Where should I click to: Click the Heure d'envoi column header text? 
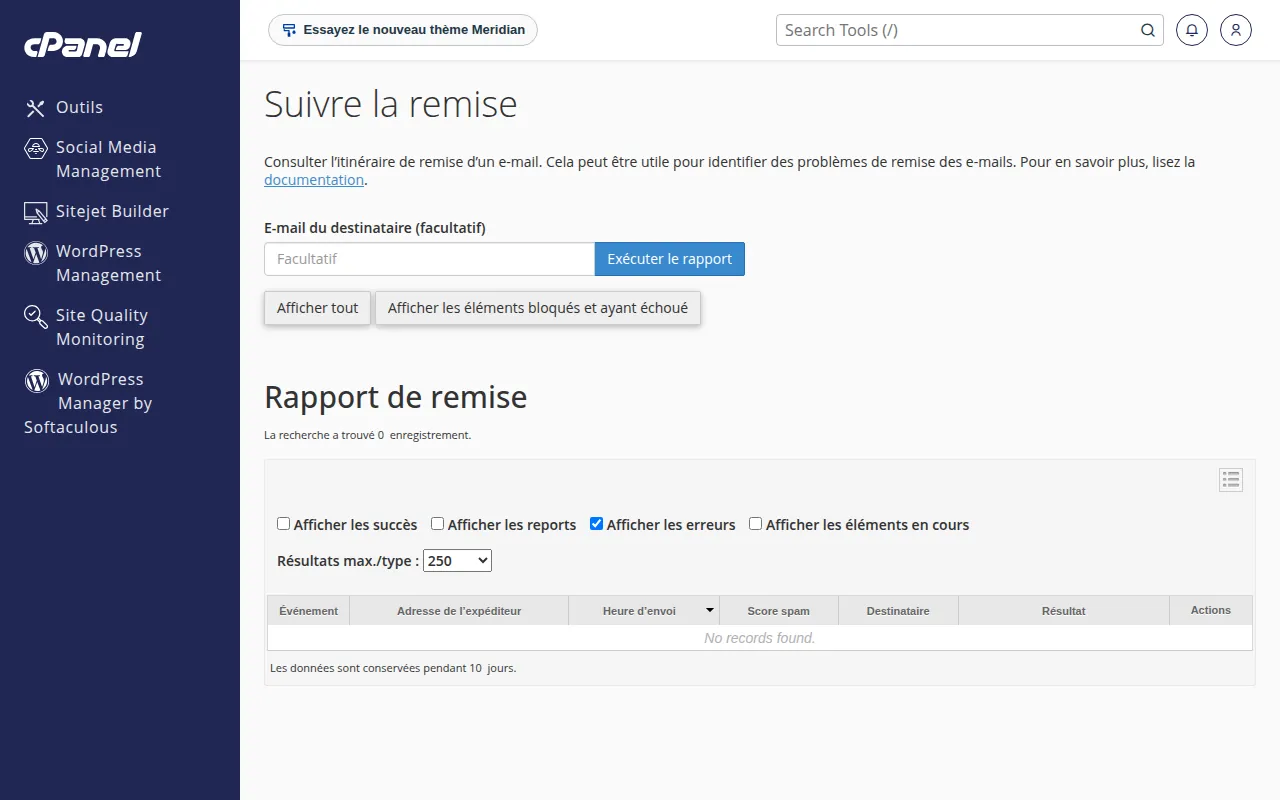[x=639, y=611]
